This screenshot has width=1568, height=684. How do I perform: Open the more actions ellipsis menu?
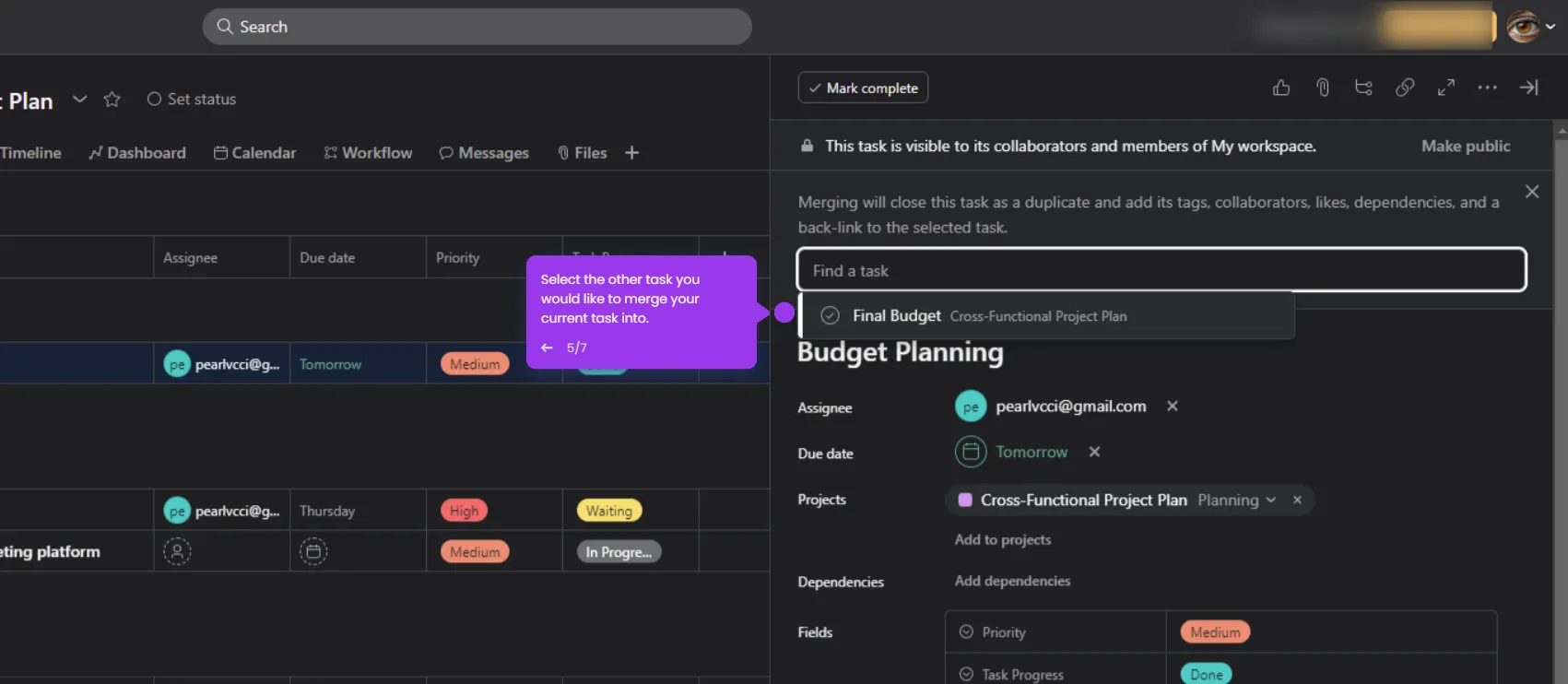point(1487,88)
